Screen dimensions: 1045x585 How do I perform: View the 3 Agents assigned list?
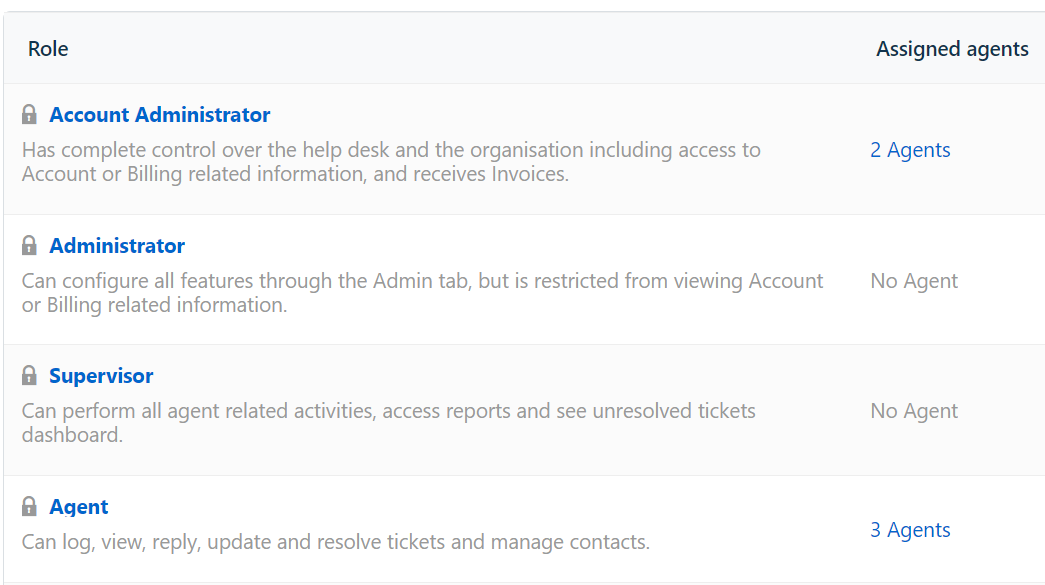910,530
